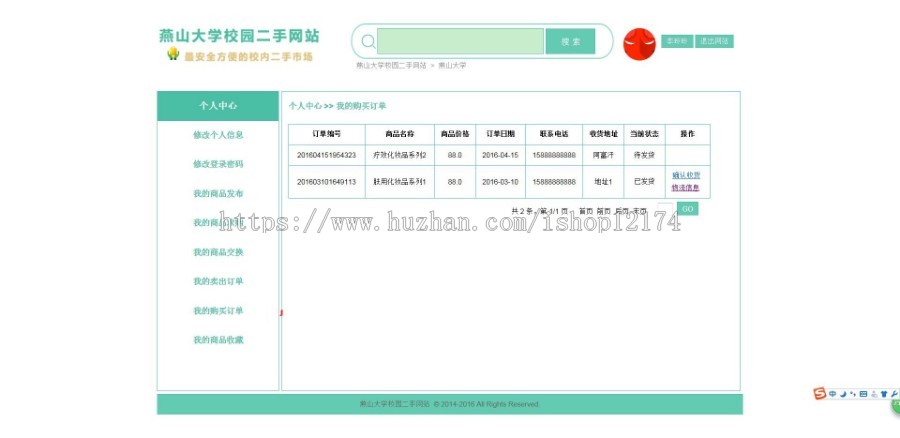Click the 订单日期 column header
Viewport: 900px width, 438px height.
[x=501, y=134]
